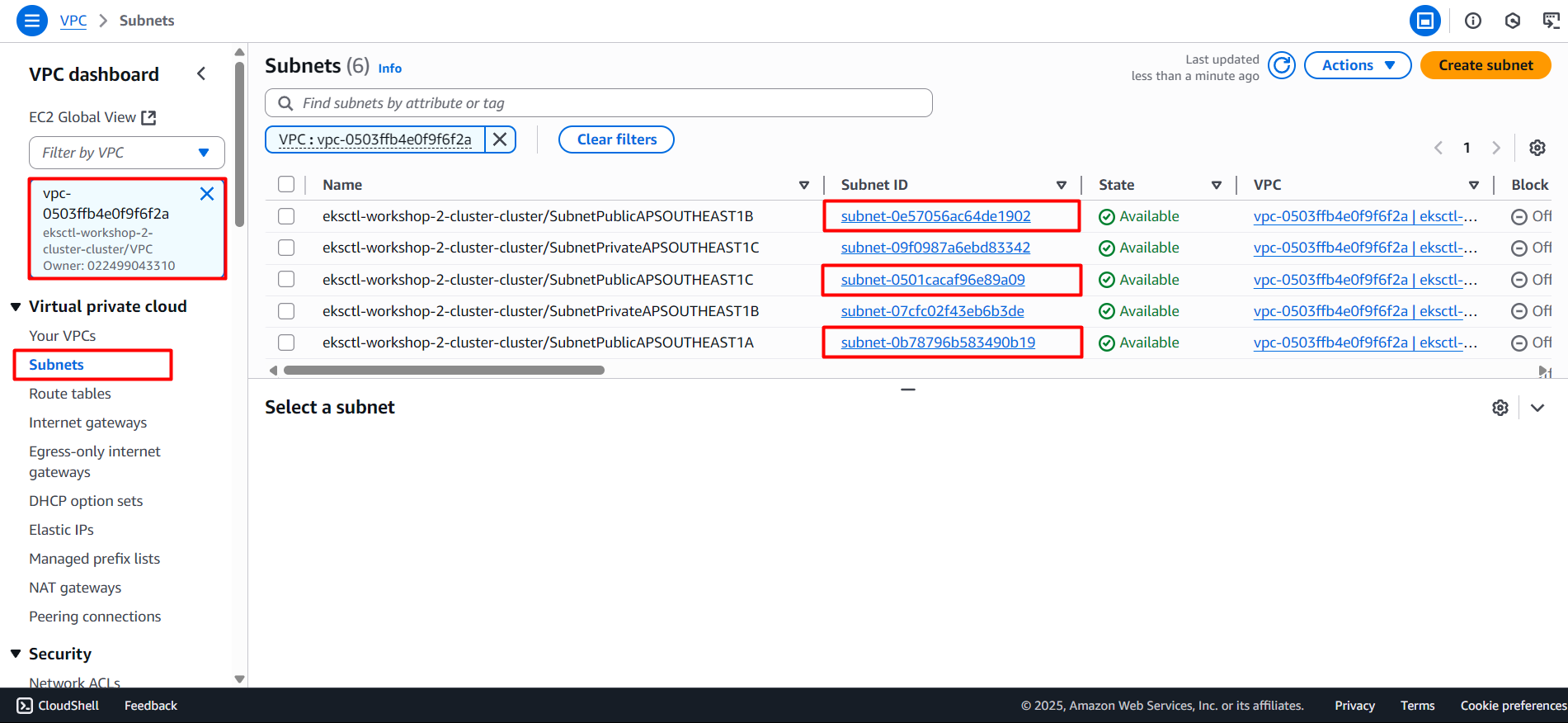Viewport: 1568px width, 723px height.
Task: Click the refresh subnets icon
Action: tap(1281, 65)
